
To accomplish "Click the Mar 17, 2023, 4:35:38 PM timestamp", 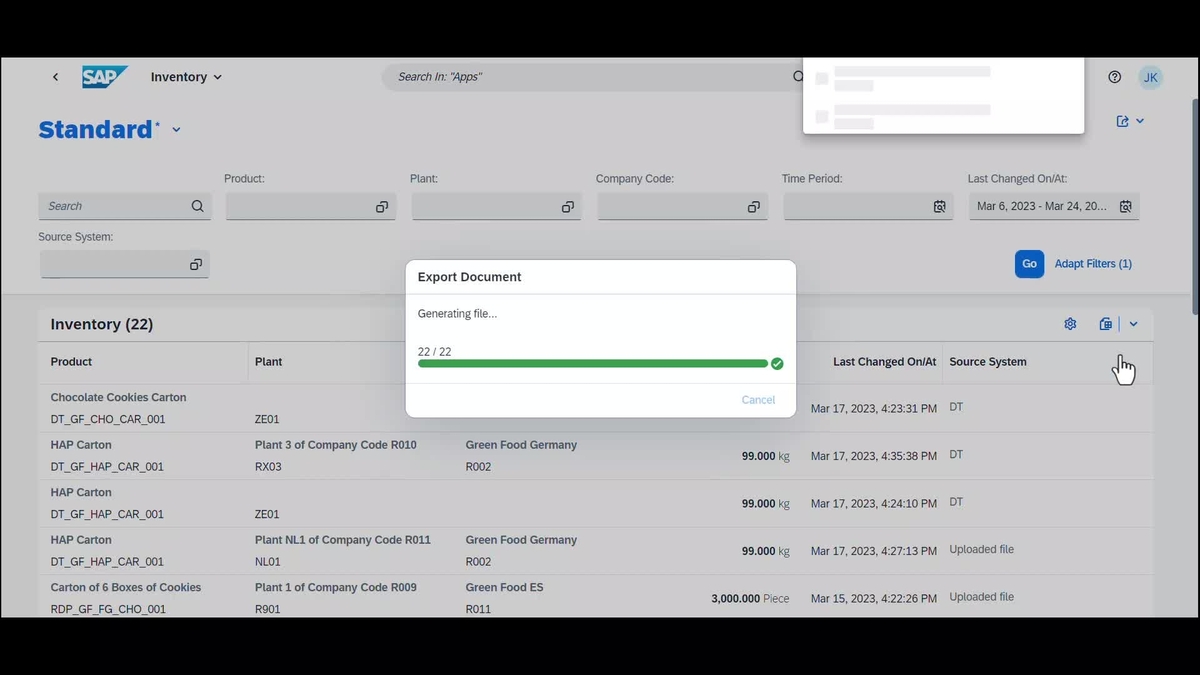I will point(874,456).
